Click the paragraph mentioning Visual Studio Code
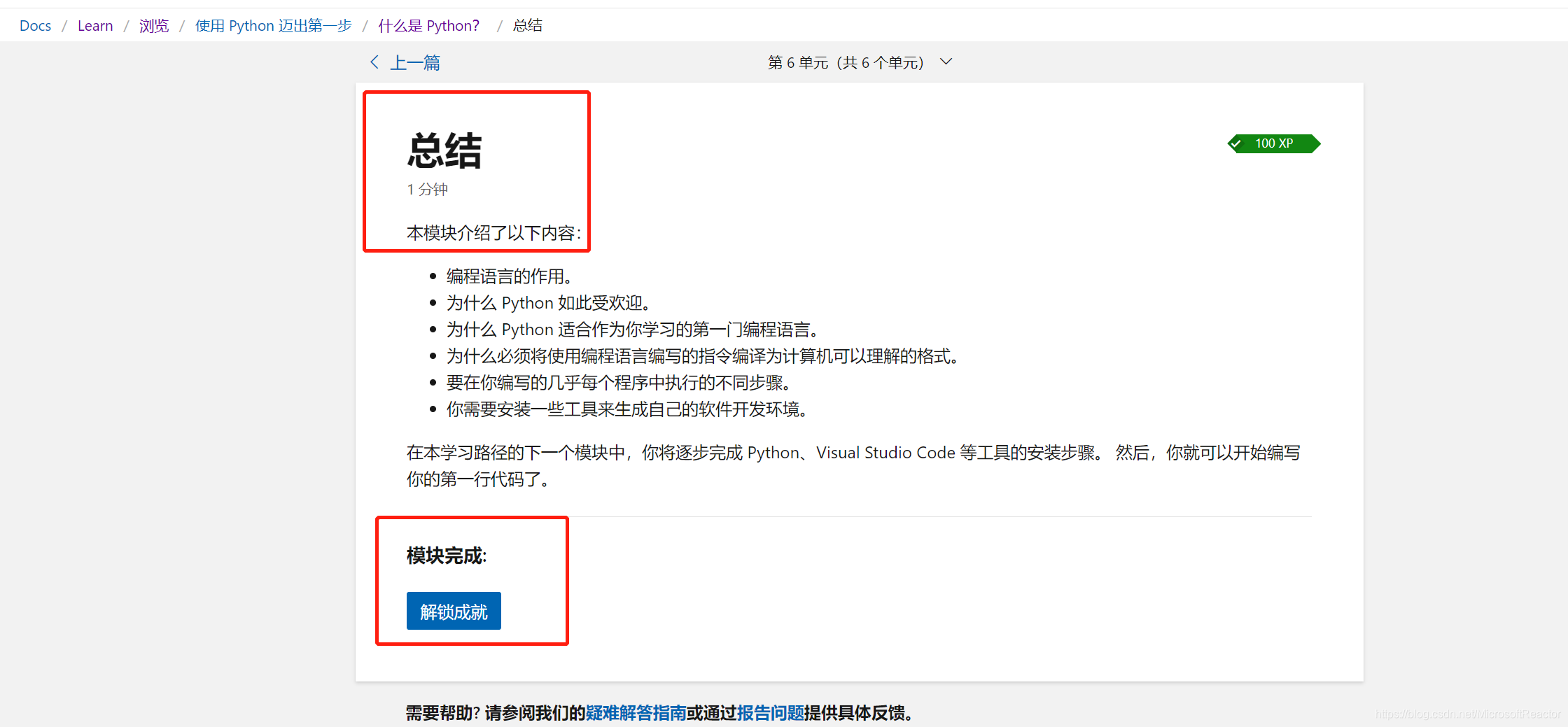 [x=853, y=466]
